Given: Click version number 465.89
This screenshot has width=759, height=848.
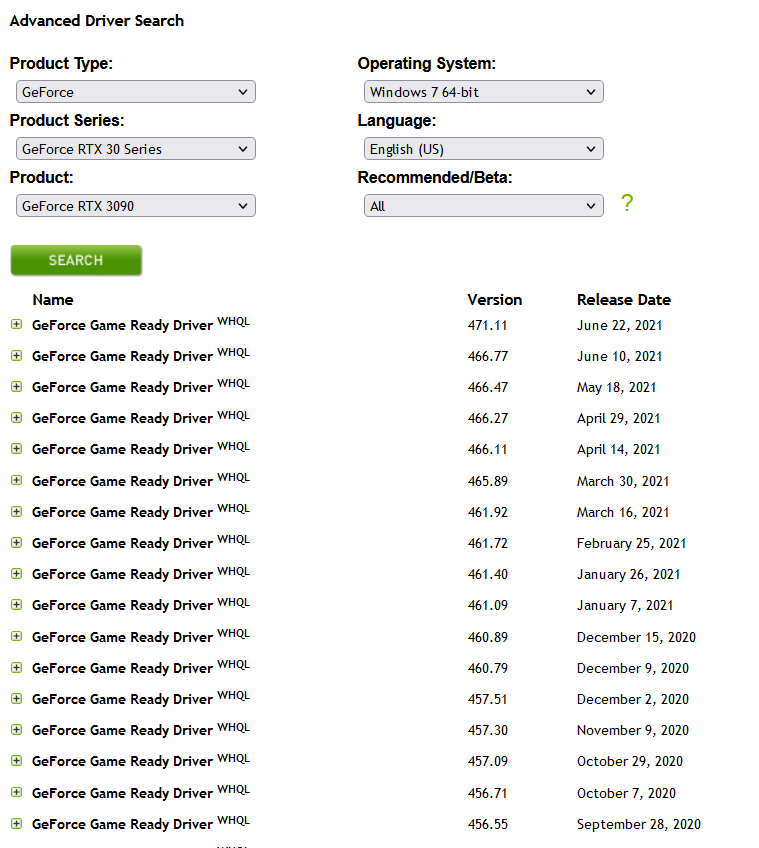Looking at the screenshot, I should [x=487, y=481].
